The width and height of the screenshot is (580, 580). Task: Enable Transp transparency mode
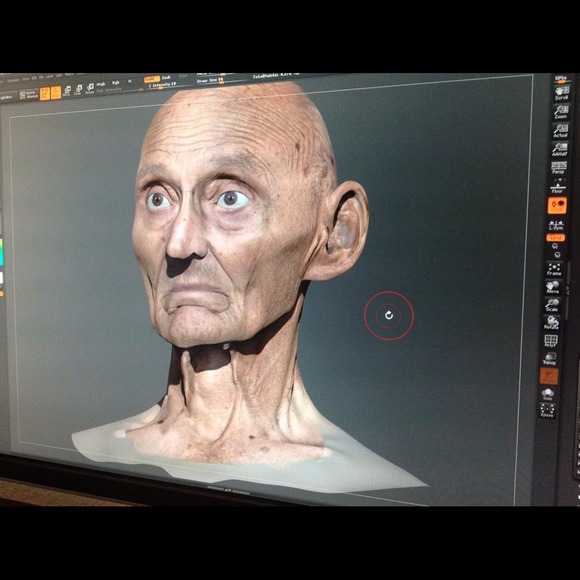(x=549, y=358)
